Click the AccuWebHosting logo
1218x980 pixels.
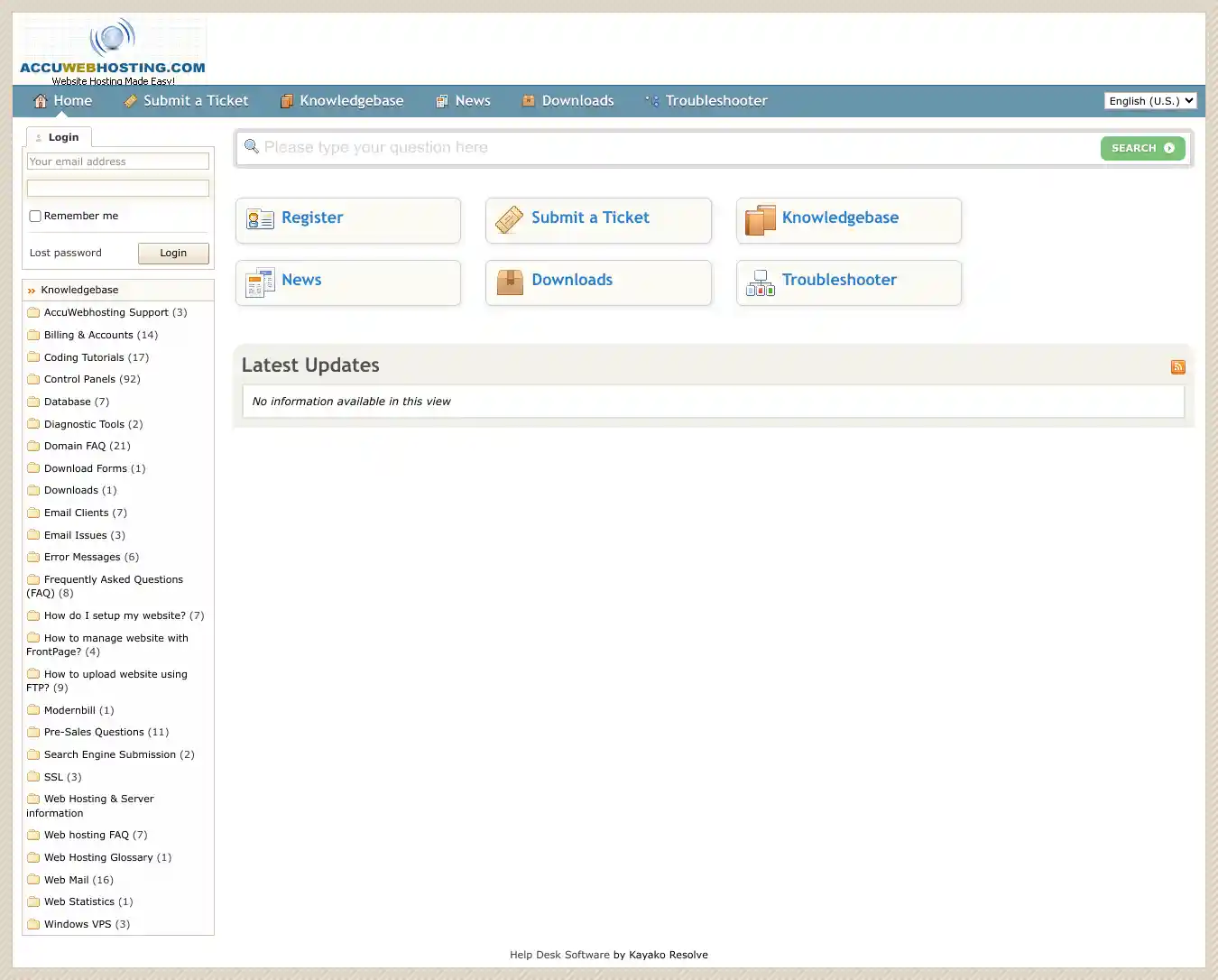pos(113,52)
